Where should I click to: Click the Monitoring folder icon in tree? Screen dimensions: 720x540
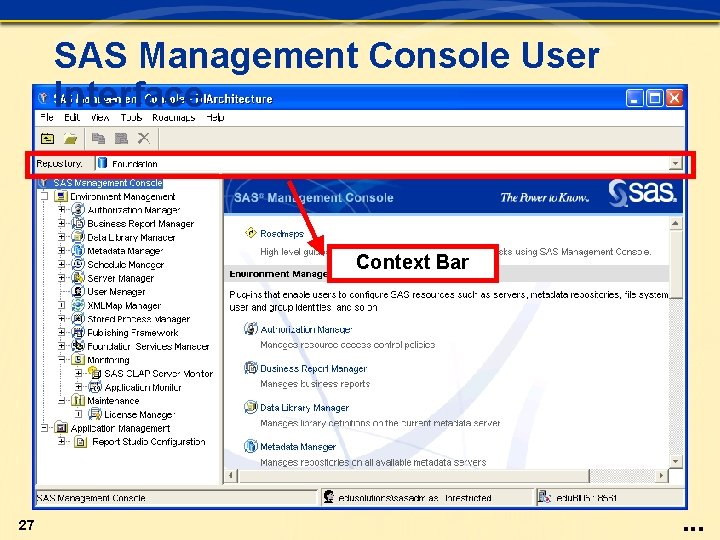coord(78,360)
